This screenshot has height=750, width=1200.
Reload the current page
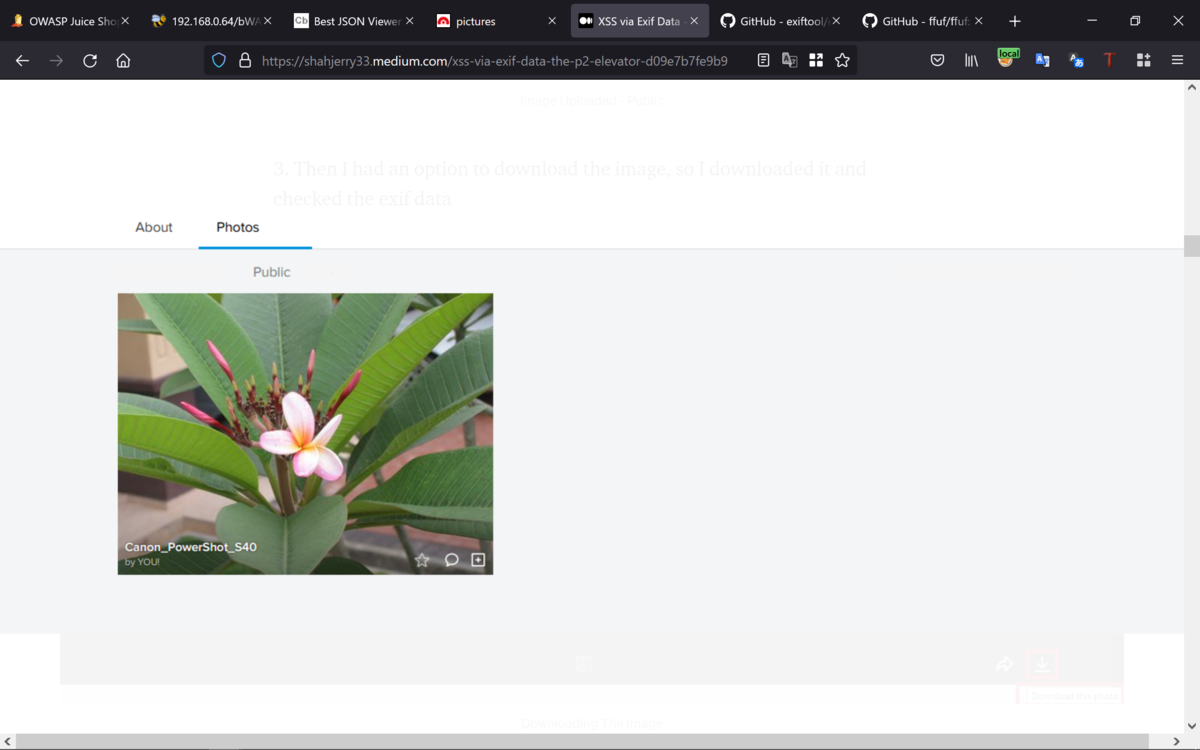[90, 61]
